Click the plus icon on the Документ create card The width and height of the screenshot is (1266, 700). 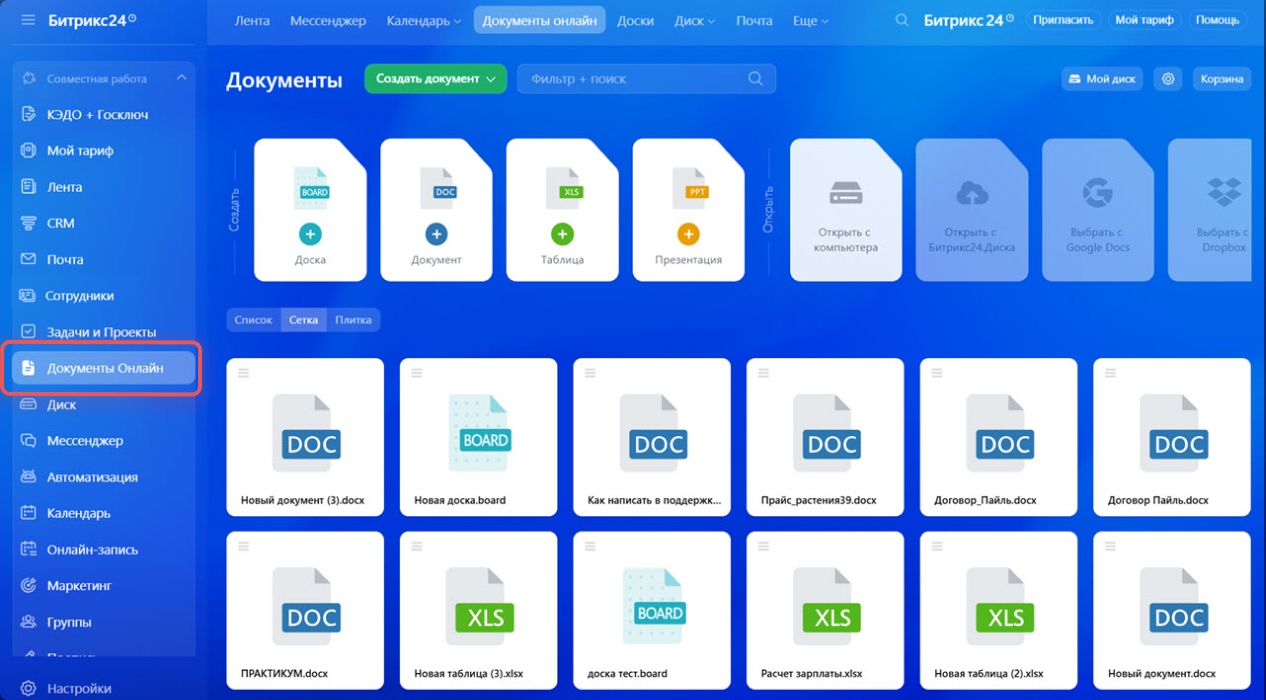(x=436, y=234)
